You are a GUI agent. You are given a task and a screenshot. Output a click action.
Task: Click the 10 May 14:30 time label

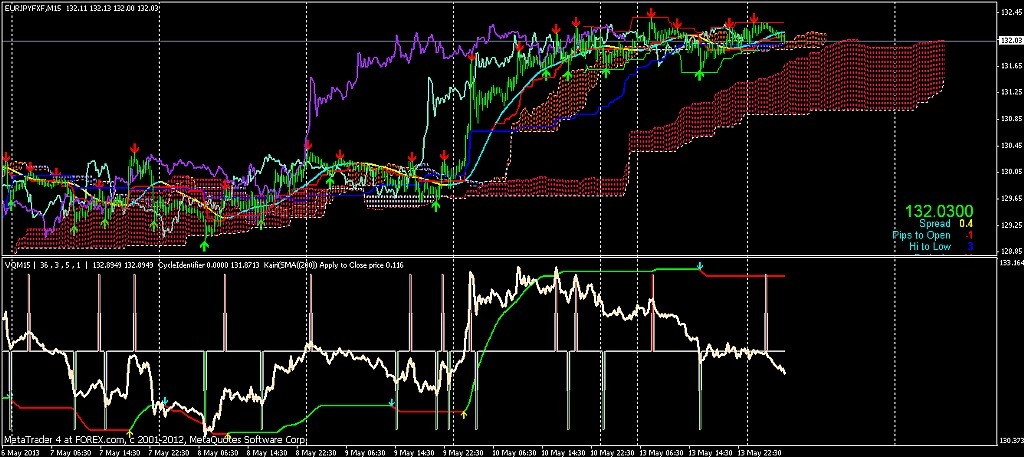click(565, 452)
